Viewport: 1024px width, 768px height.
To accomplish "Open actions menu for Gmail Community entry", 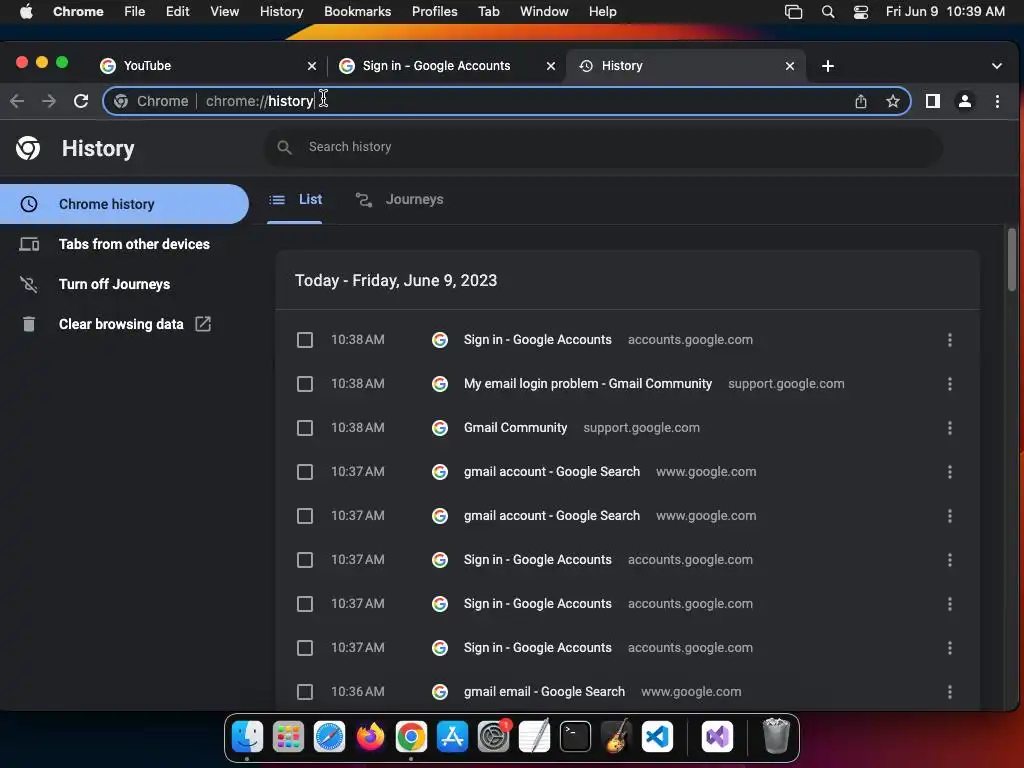I will 950,428.
